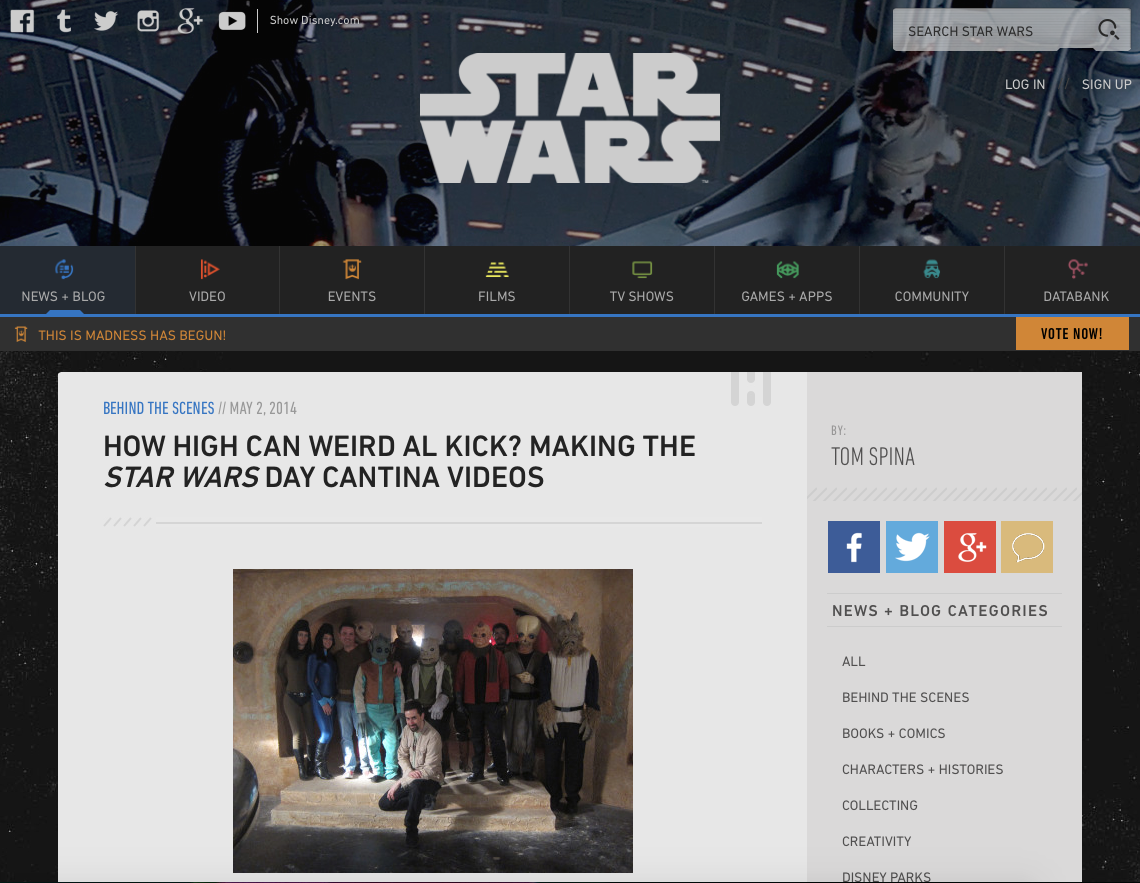Select the Characters + Histories category
The height and width of the screenshot is (883, 1140).
pyautogui.click(x=923, y=770)
